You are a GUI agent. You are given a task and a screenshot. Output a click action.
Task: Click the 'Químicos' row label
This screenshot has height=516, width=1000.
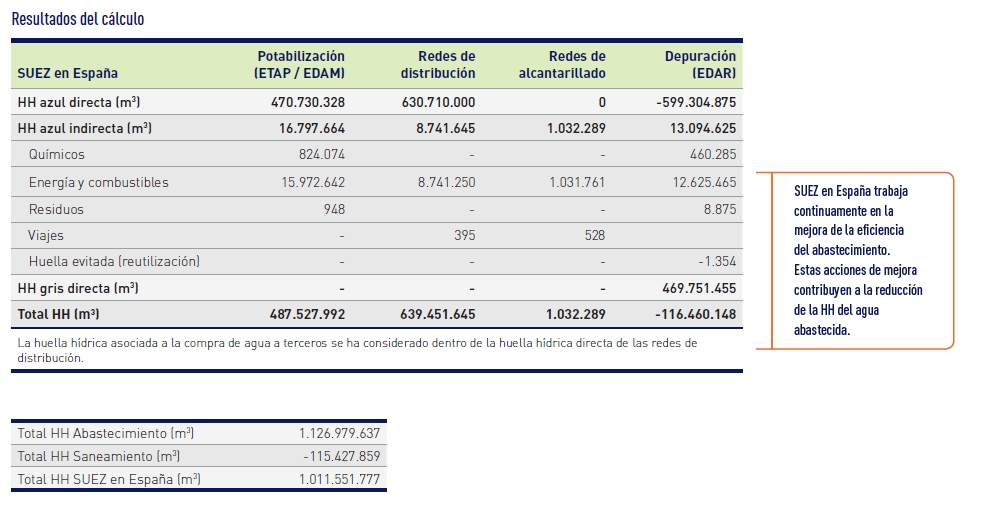pyautogui.click(x=57, y=154)
